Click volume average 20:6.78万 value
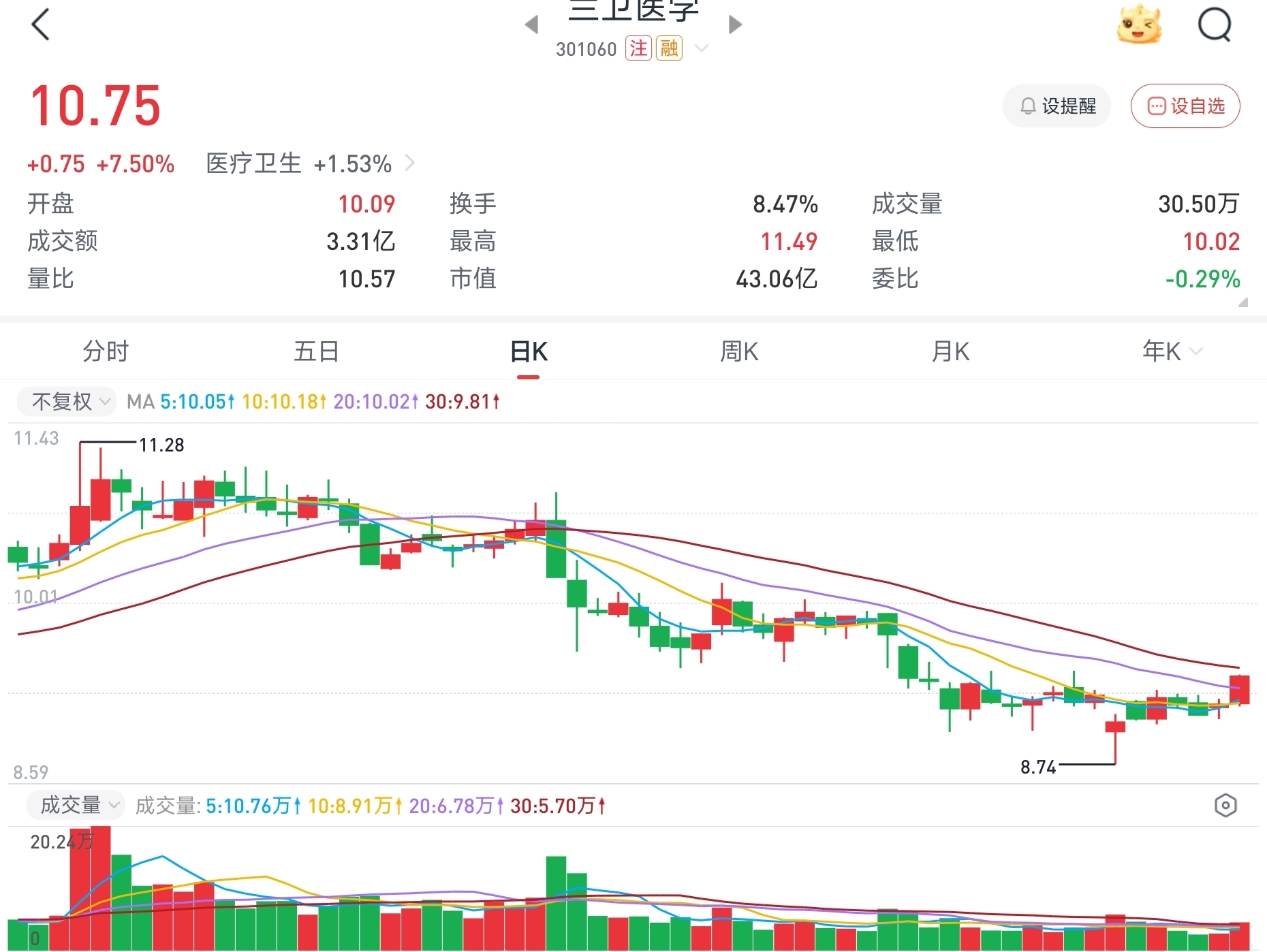Image resolution: width=1267 pixels, height=952 pixels. click(x=456, y=806)
